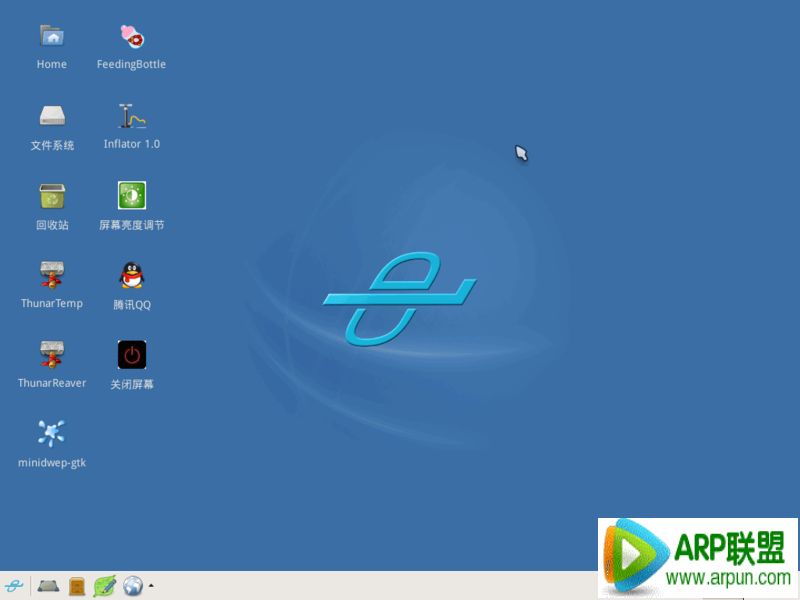Open the FeedingBottle WEP tool
The image size is (800, 600).
tap(130, 35)
